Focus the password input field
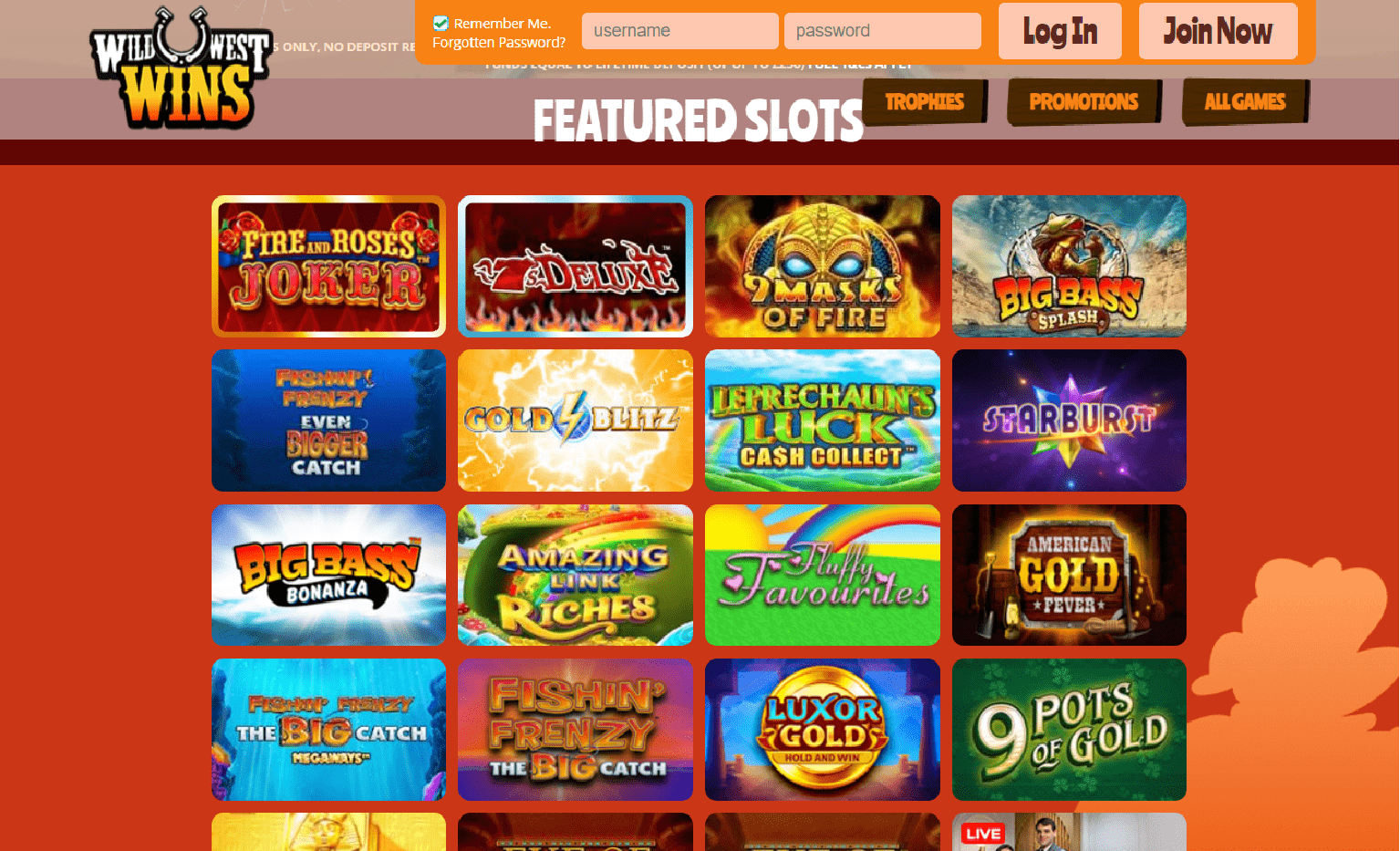1400x851 pixels. click(x=883, y=31)
